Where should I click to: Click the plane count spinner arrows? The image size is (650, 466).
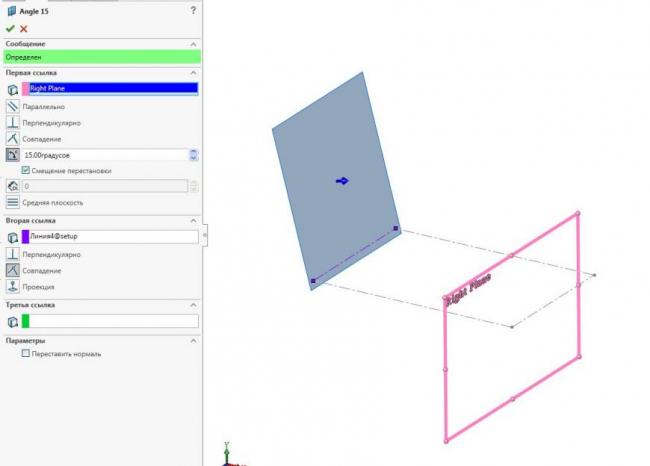pos(194,186)
